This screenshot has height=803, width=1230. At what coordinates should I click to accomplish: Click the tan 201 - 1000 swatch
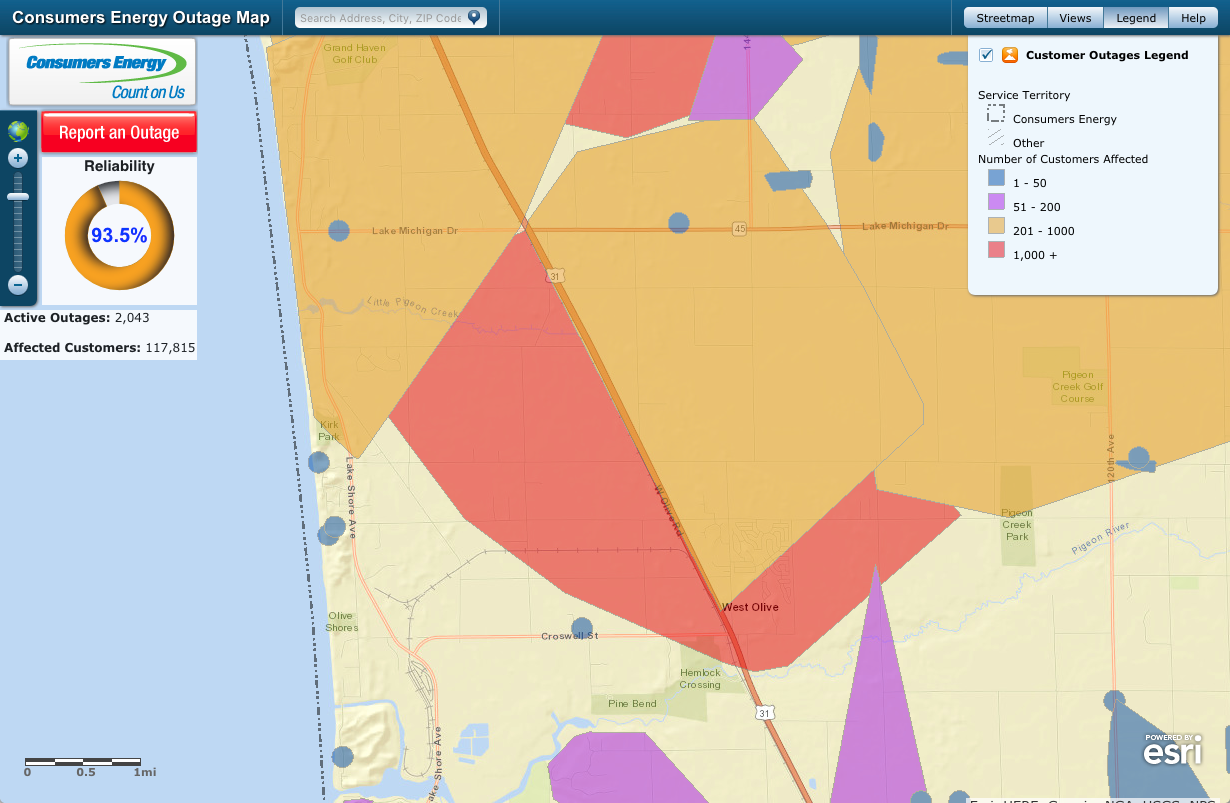coord(996,226)
